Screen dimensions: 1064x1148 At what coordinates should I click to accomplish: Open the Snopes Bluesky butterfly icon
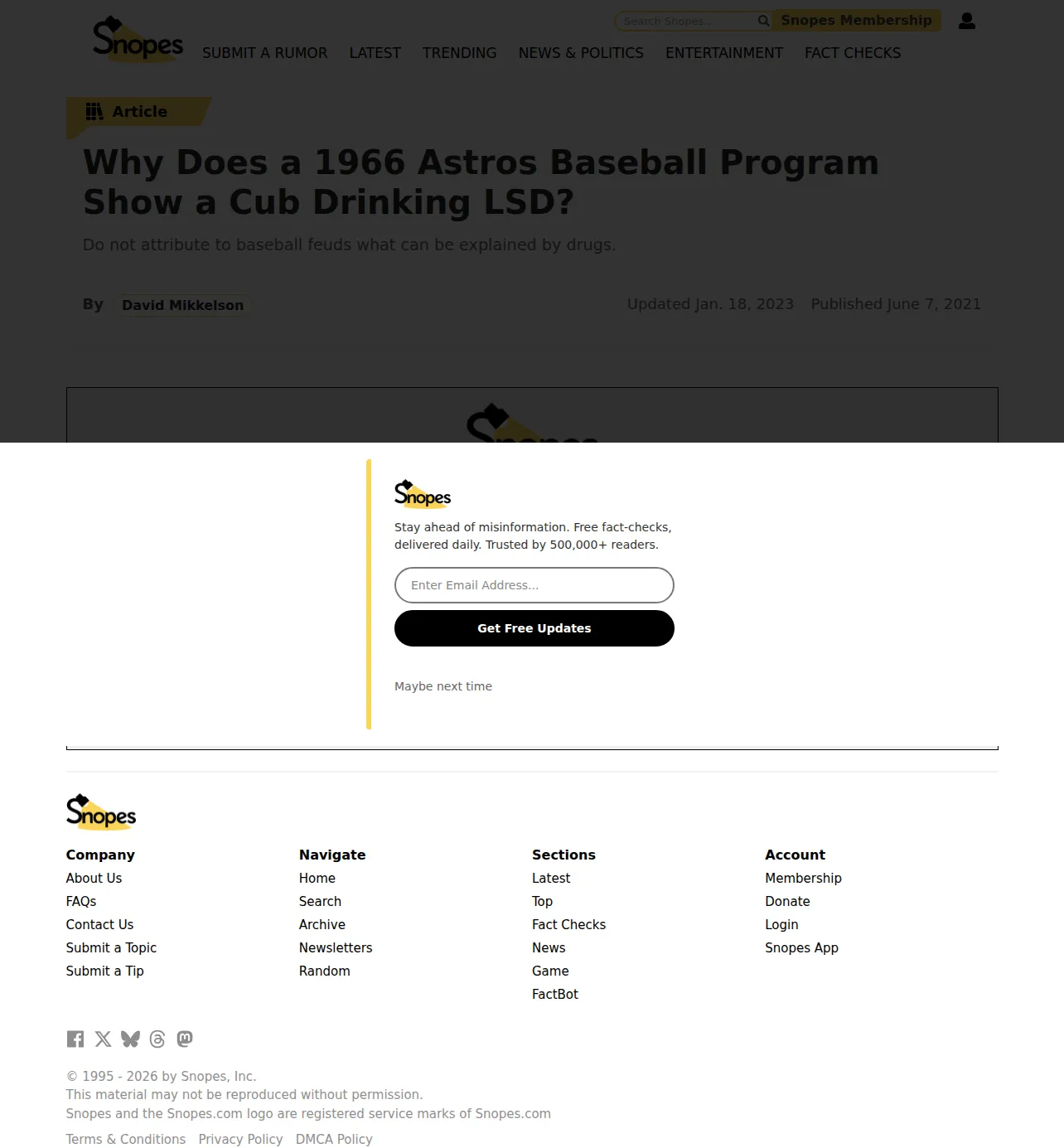point(130,1039)
